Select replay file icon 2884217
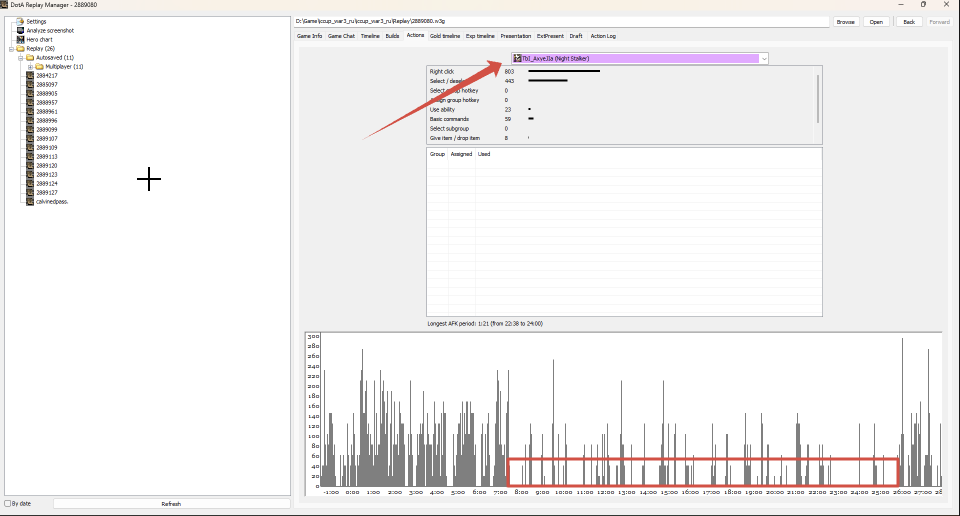 pos(30,75)
